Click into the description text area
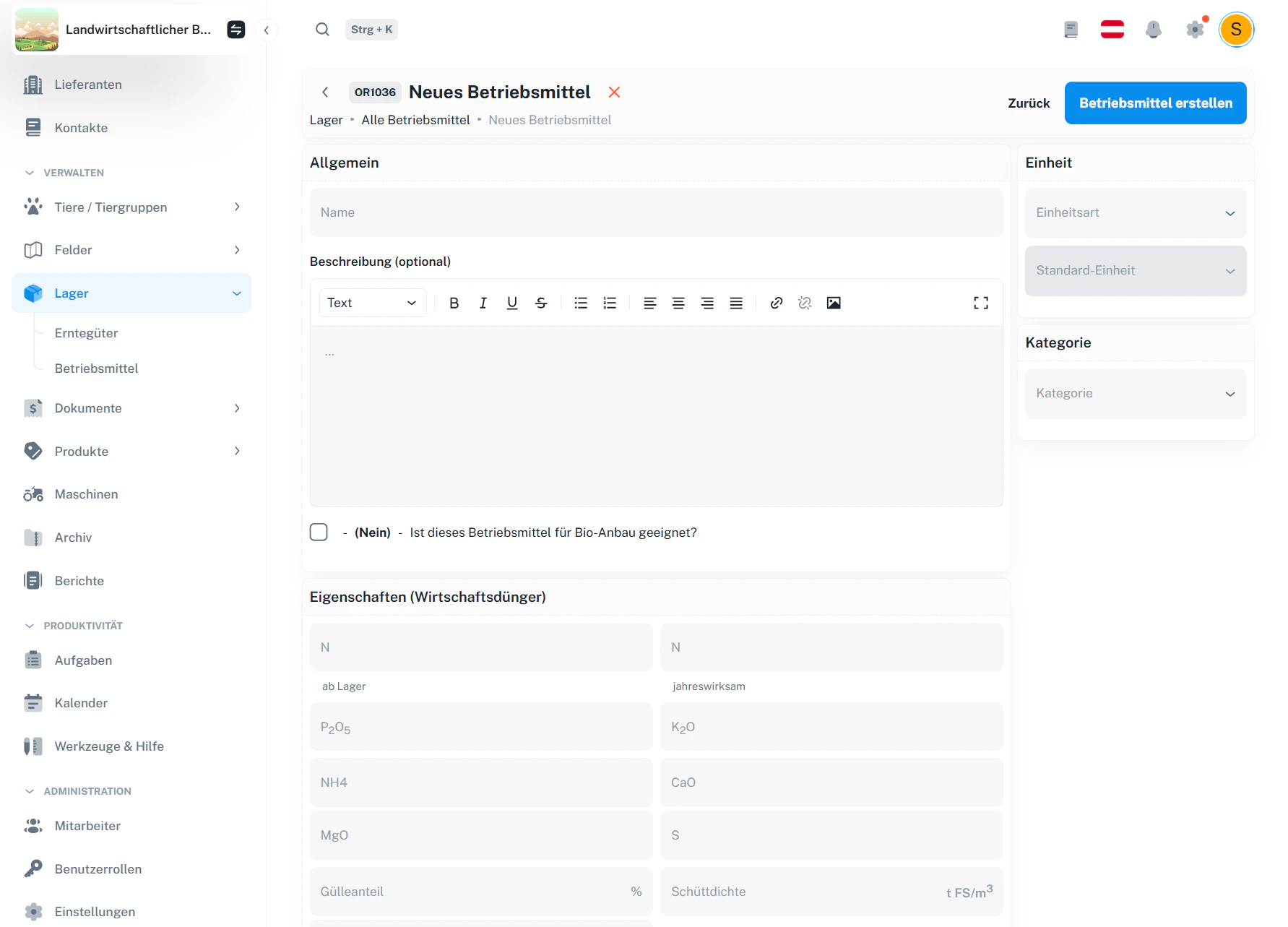This screenshot has height=927, width=1288. click(x=656, y=416)
